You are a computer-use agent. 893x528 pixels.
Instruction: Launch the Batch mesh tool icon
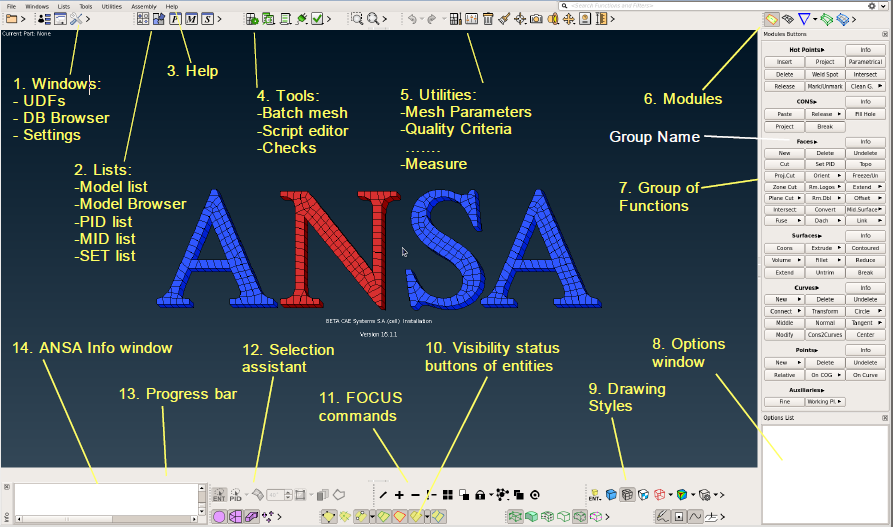(252, 19)
